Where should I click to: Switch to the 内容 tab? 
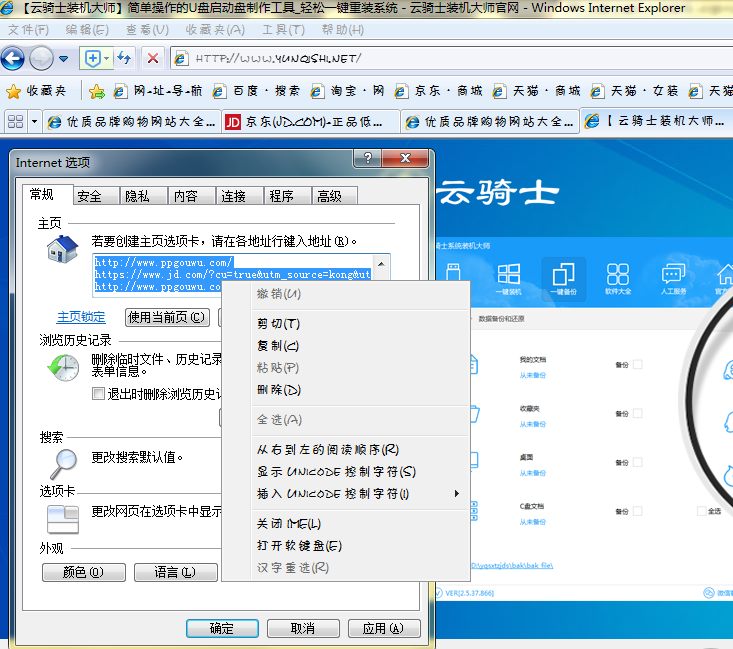pyautogui.click(x=192, y=196)
